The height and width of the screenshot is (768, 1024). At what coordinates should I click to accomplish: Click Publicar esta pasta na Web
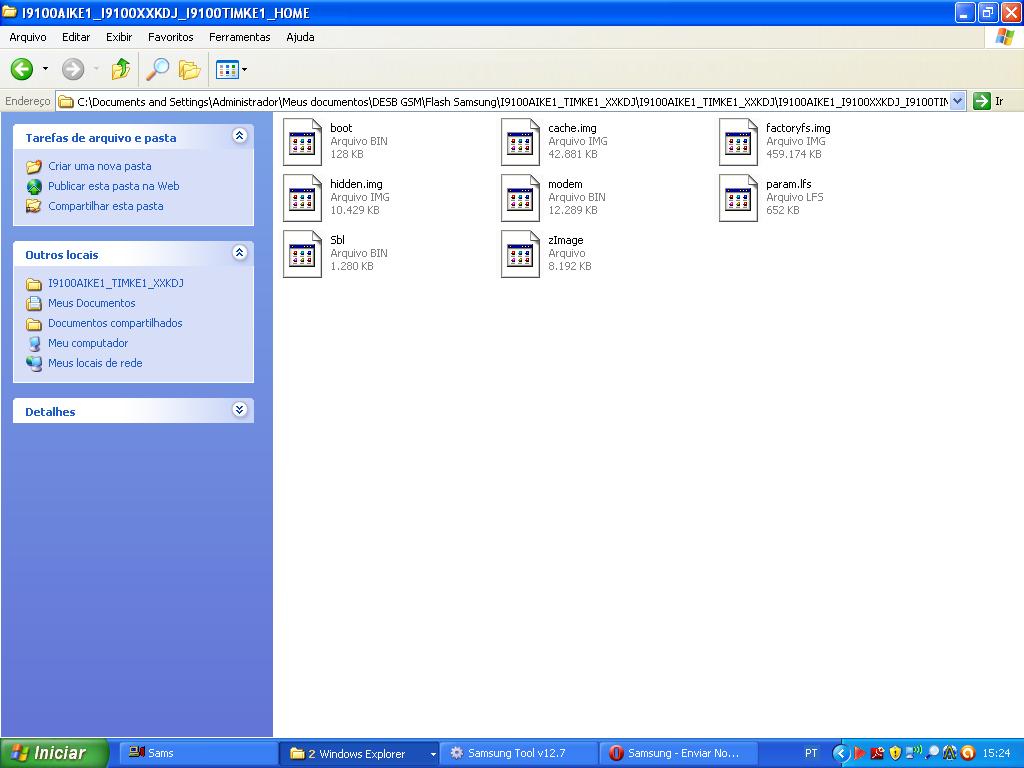pos(114,186)
